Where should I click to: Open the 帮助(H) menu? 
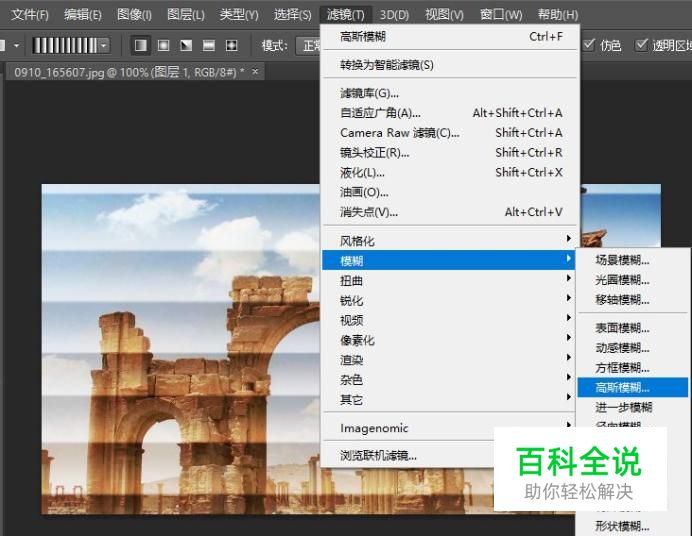tap(558, 15)
